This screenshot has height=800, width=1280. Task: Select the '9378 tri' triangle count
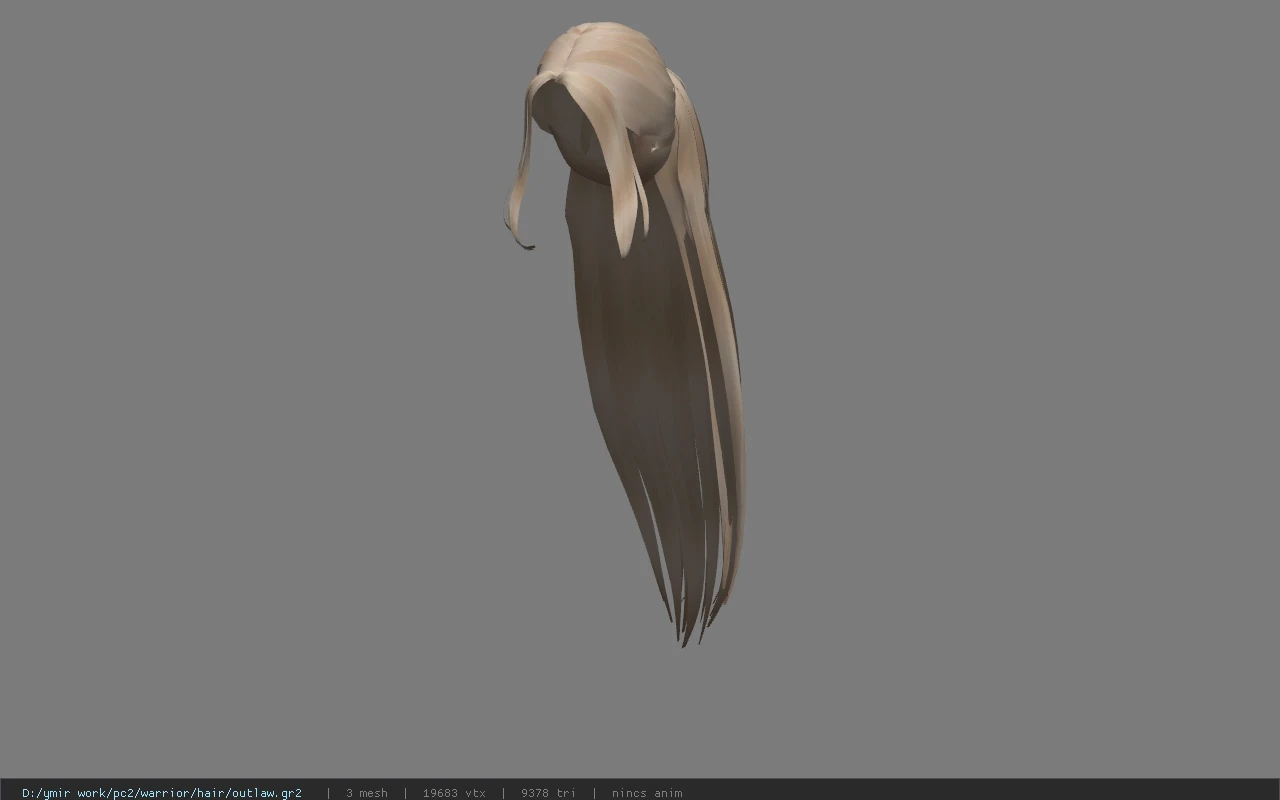[x=548, y=792]
